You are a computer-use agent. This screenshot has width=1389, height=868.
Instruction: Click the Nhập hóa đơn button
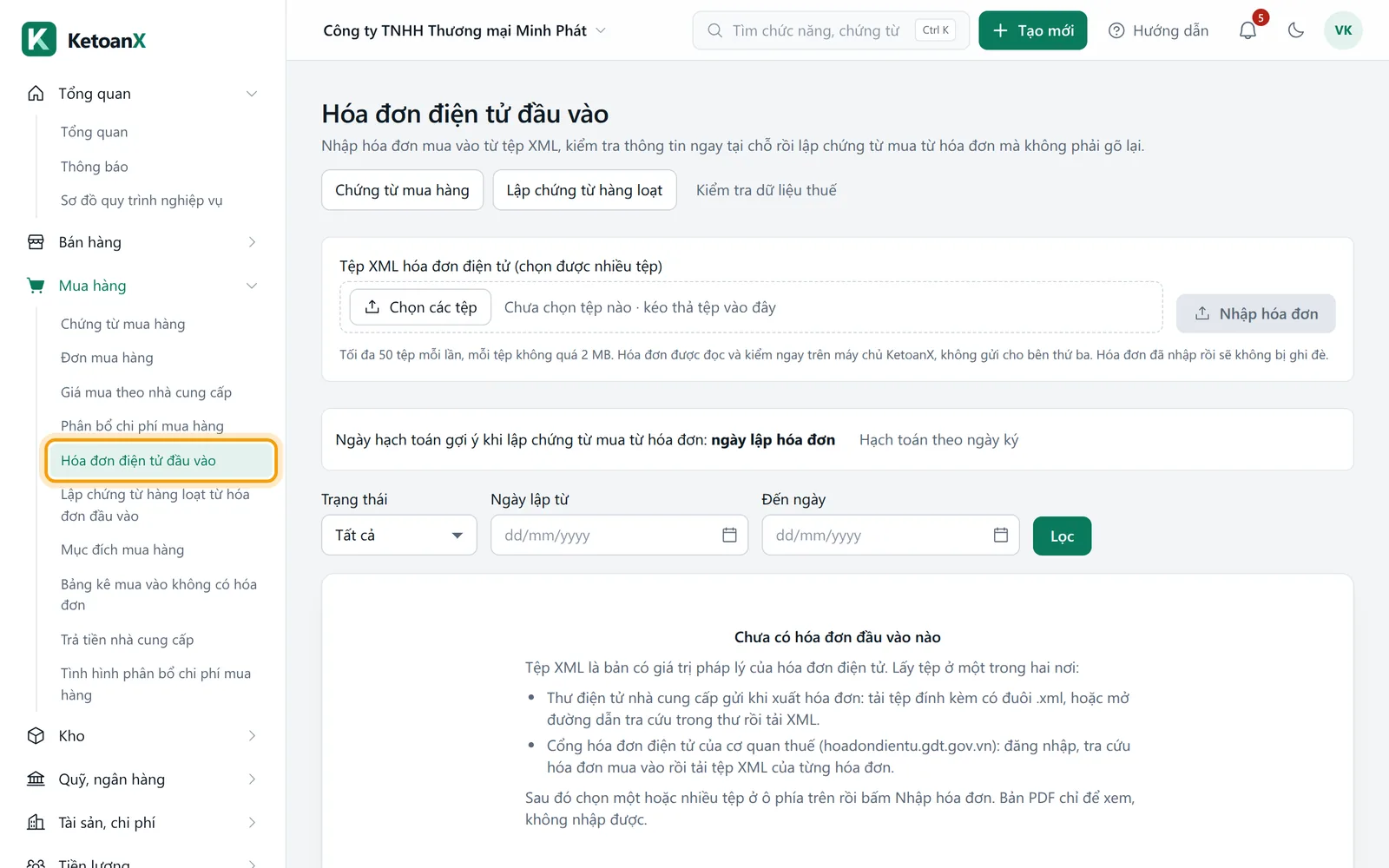[1256, 313]
